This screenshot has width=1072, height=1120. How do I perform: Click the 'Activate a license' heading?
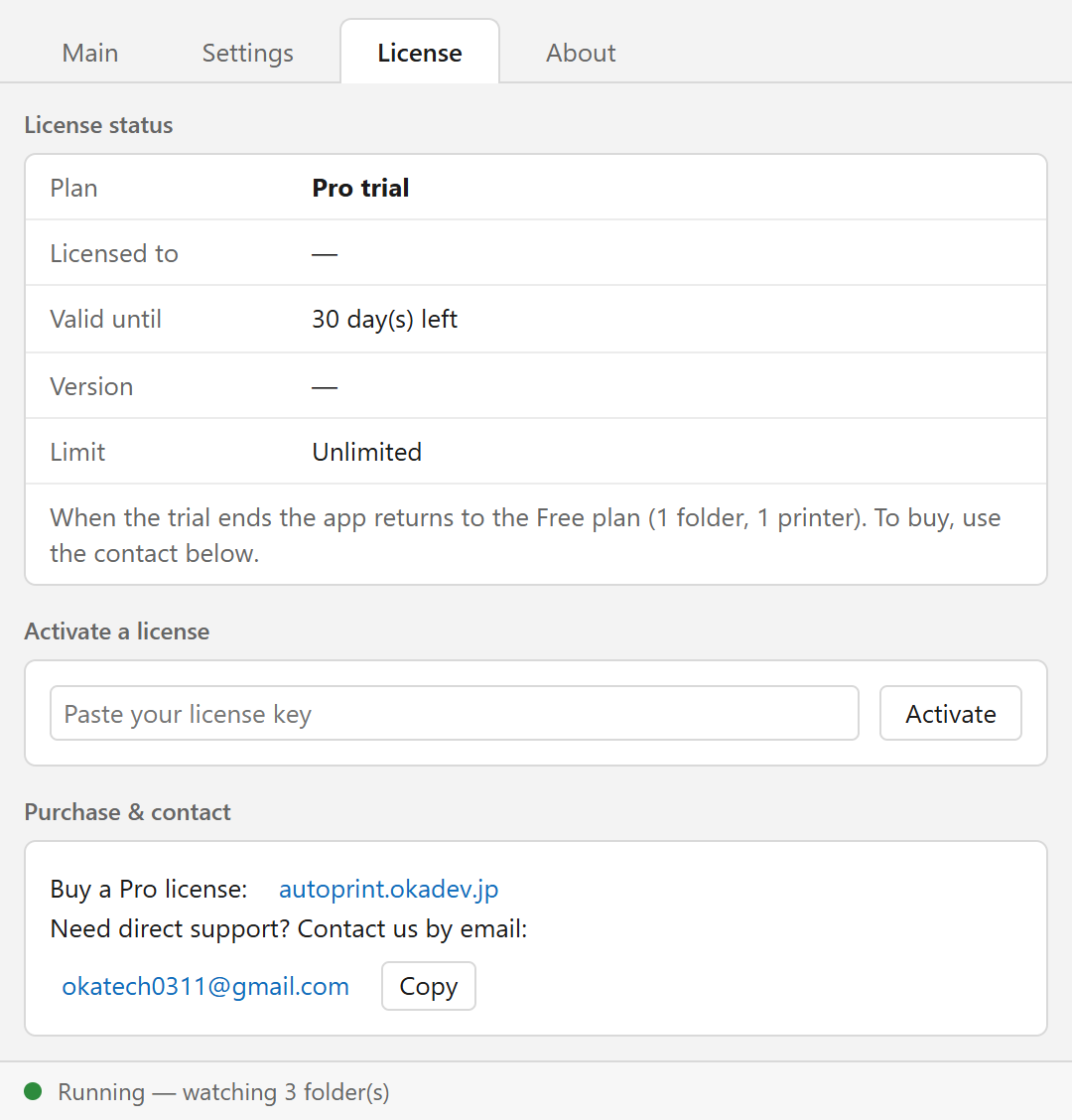117,631
